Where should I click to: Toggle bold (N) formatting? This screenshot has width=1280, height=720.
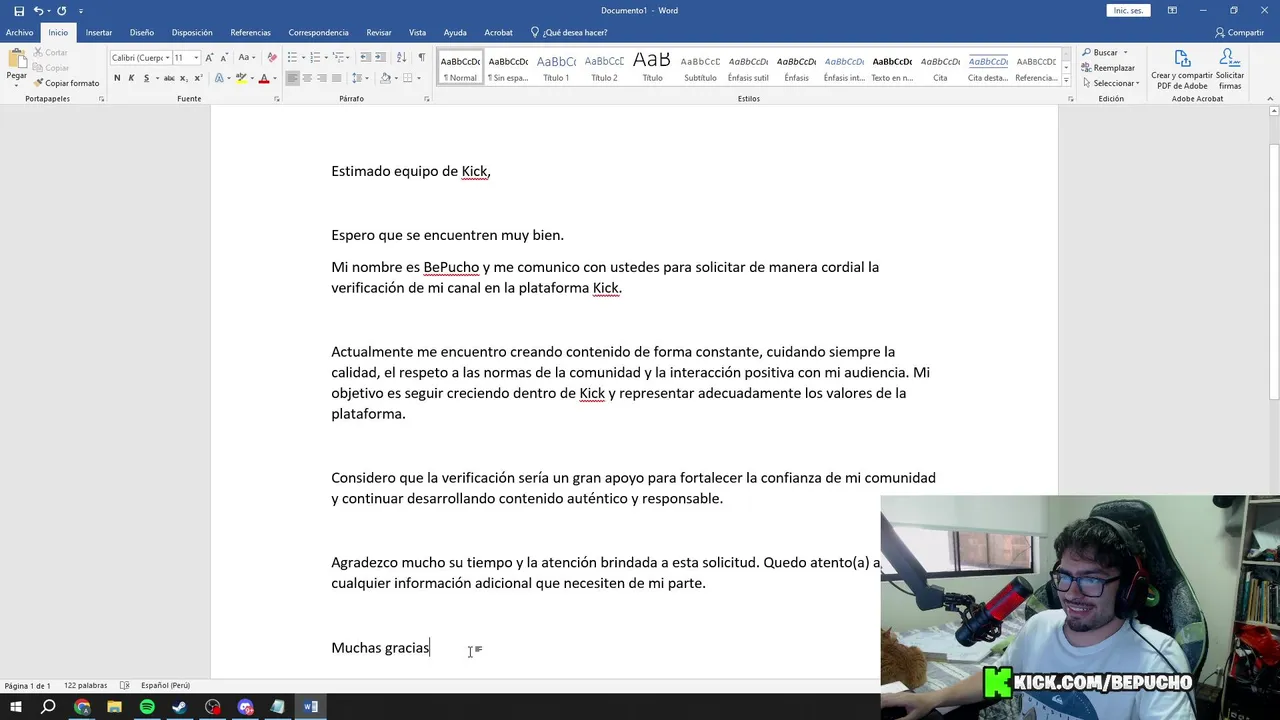click(x=117, y=78)
